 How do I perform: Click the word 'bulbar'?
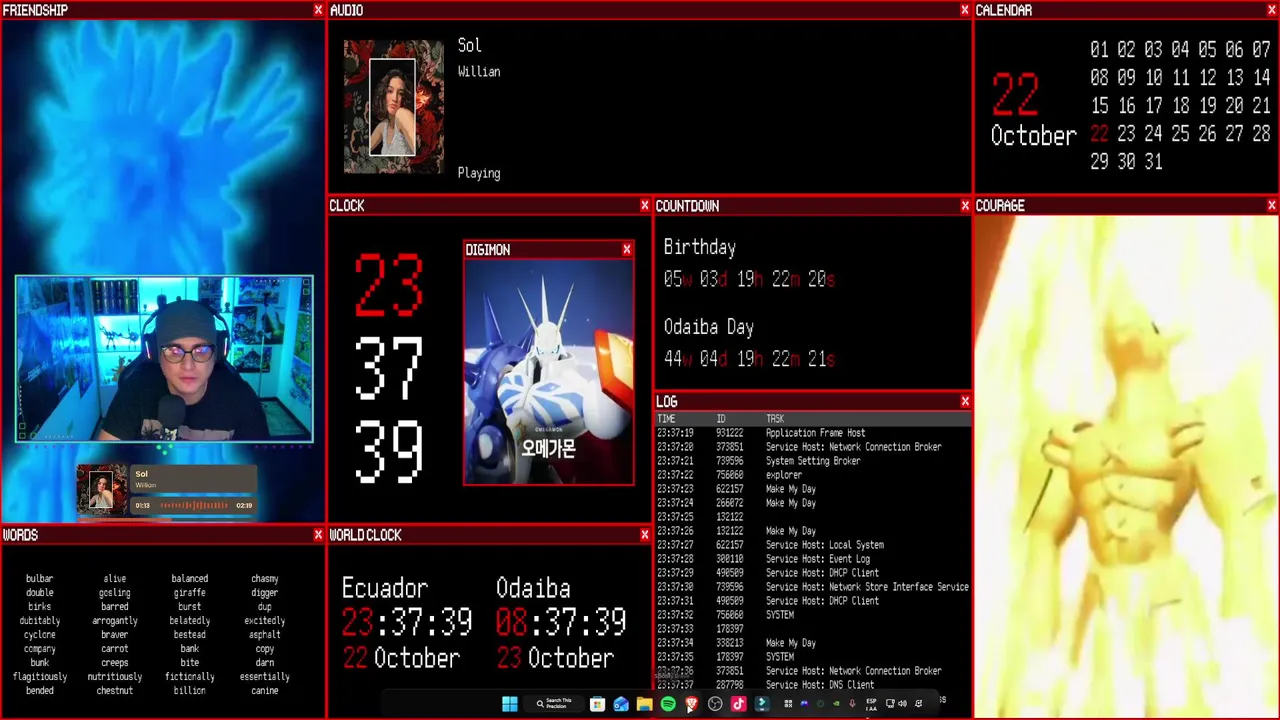coord(39,579)
